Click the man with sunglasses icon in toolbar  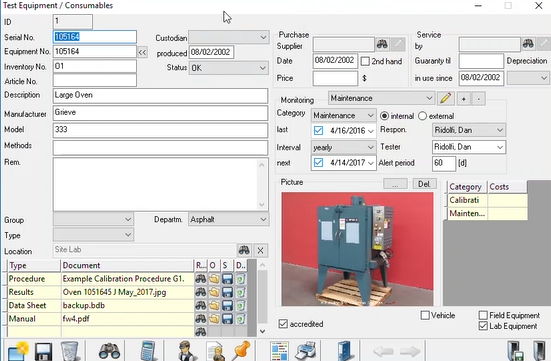(186, 351)
